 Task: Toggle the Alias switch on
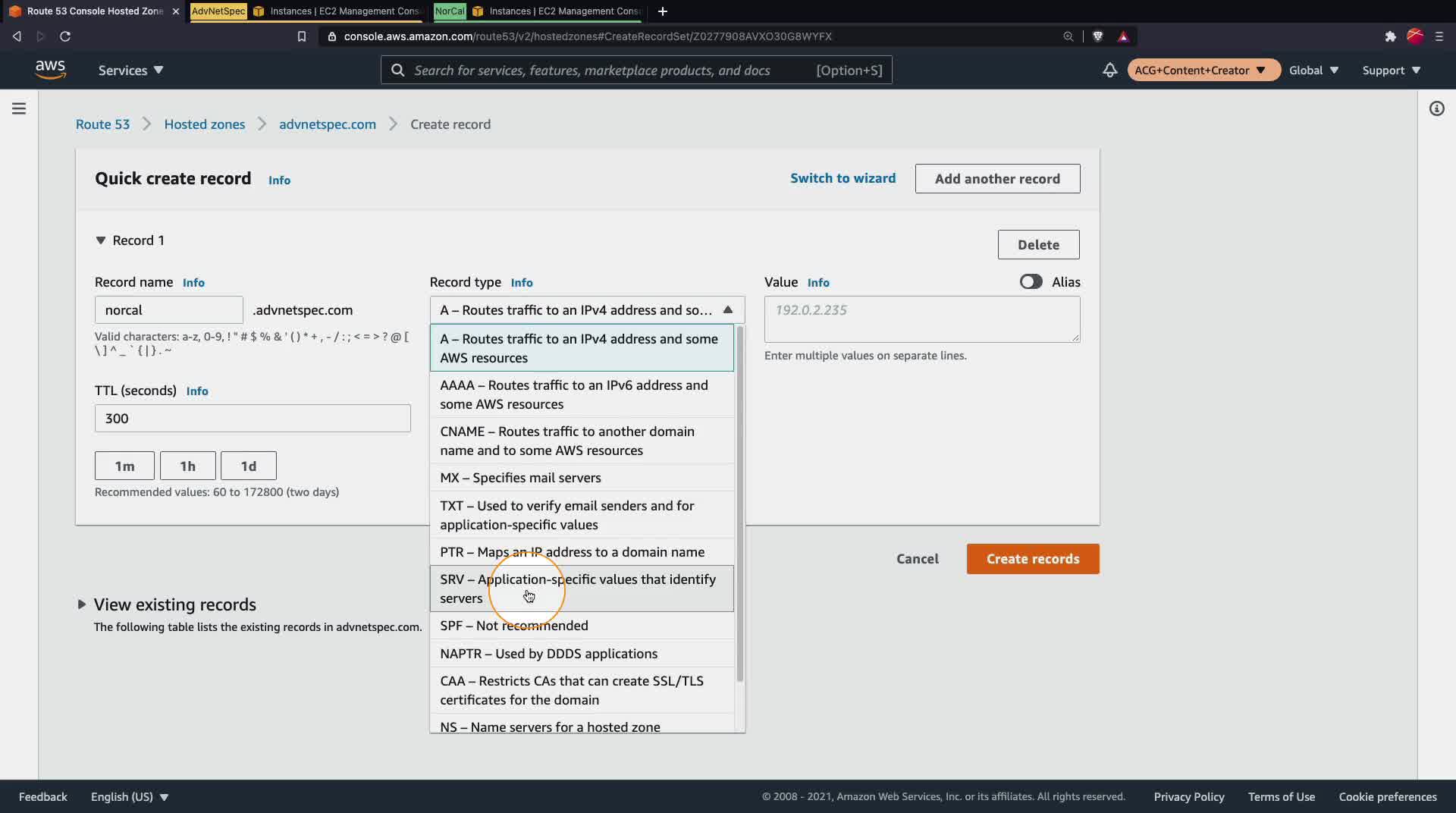(1031, 281)
